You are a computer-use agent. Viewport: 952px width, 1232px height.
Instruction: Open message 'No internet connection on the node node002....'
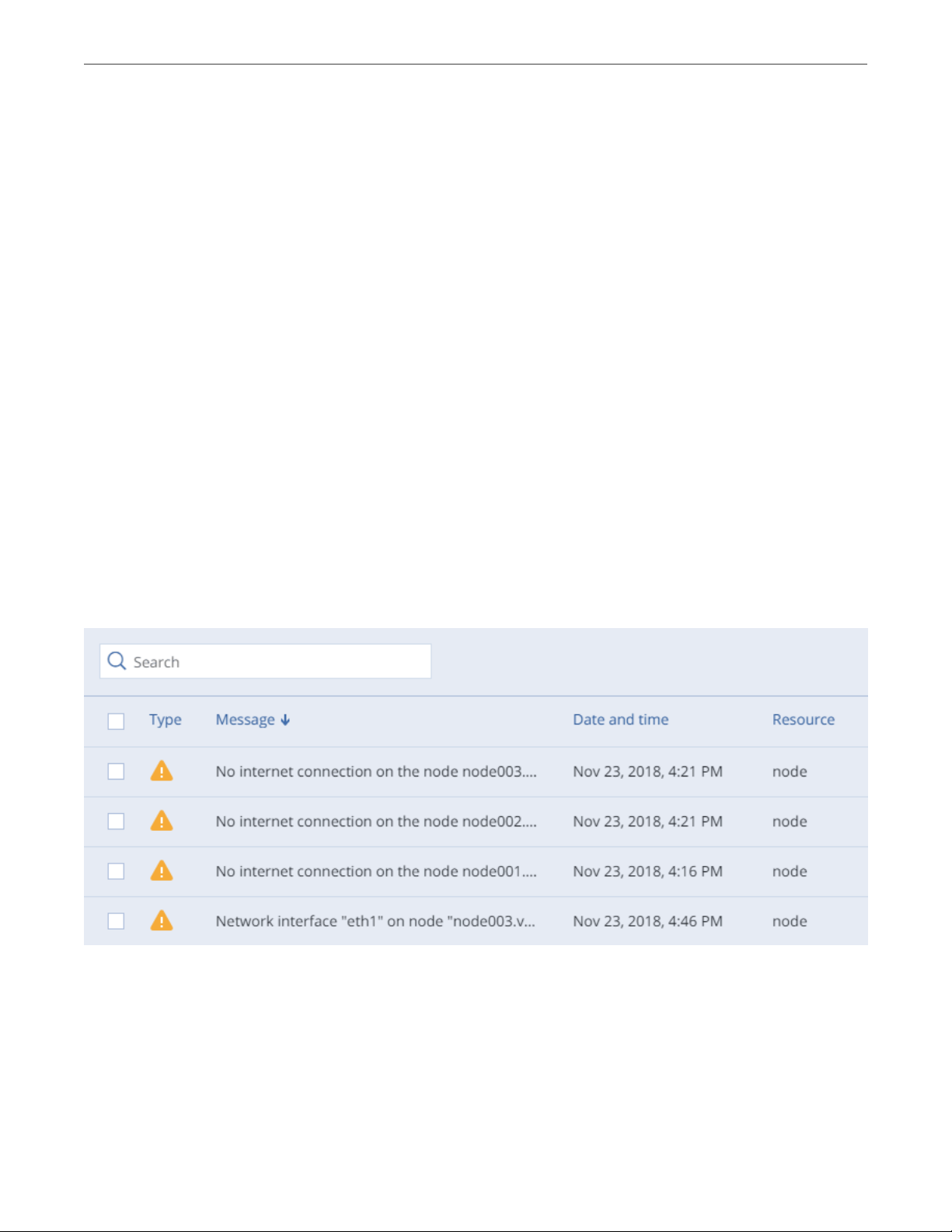[376, 822]
